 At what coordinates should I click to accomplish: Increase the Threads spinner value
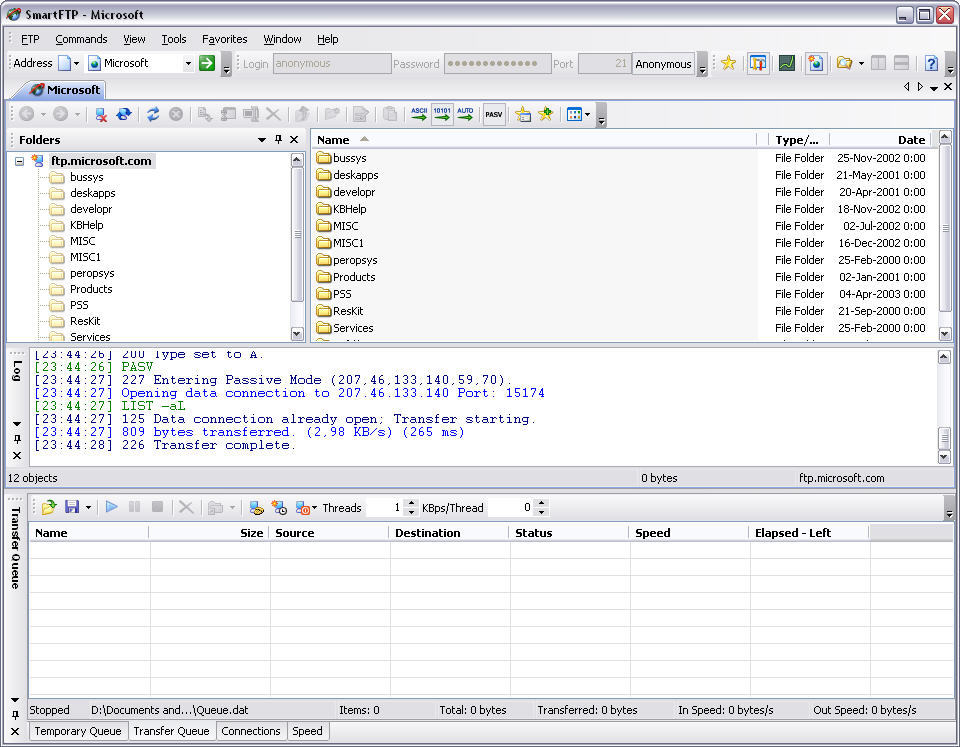click(x=411, y=503)
